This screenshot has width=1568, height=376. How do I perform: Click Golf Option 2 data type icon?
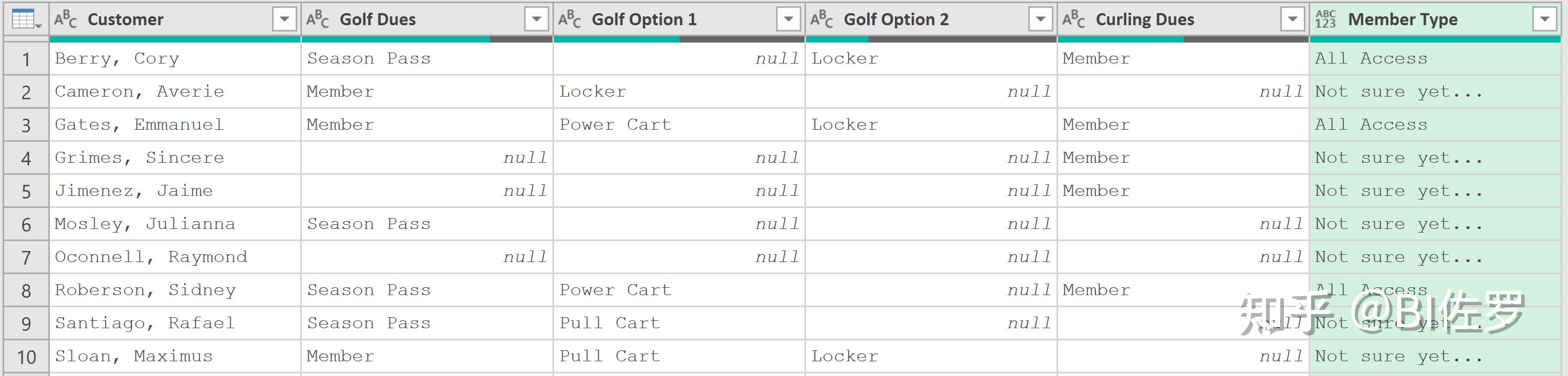821,20
